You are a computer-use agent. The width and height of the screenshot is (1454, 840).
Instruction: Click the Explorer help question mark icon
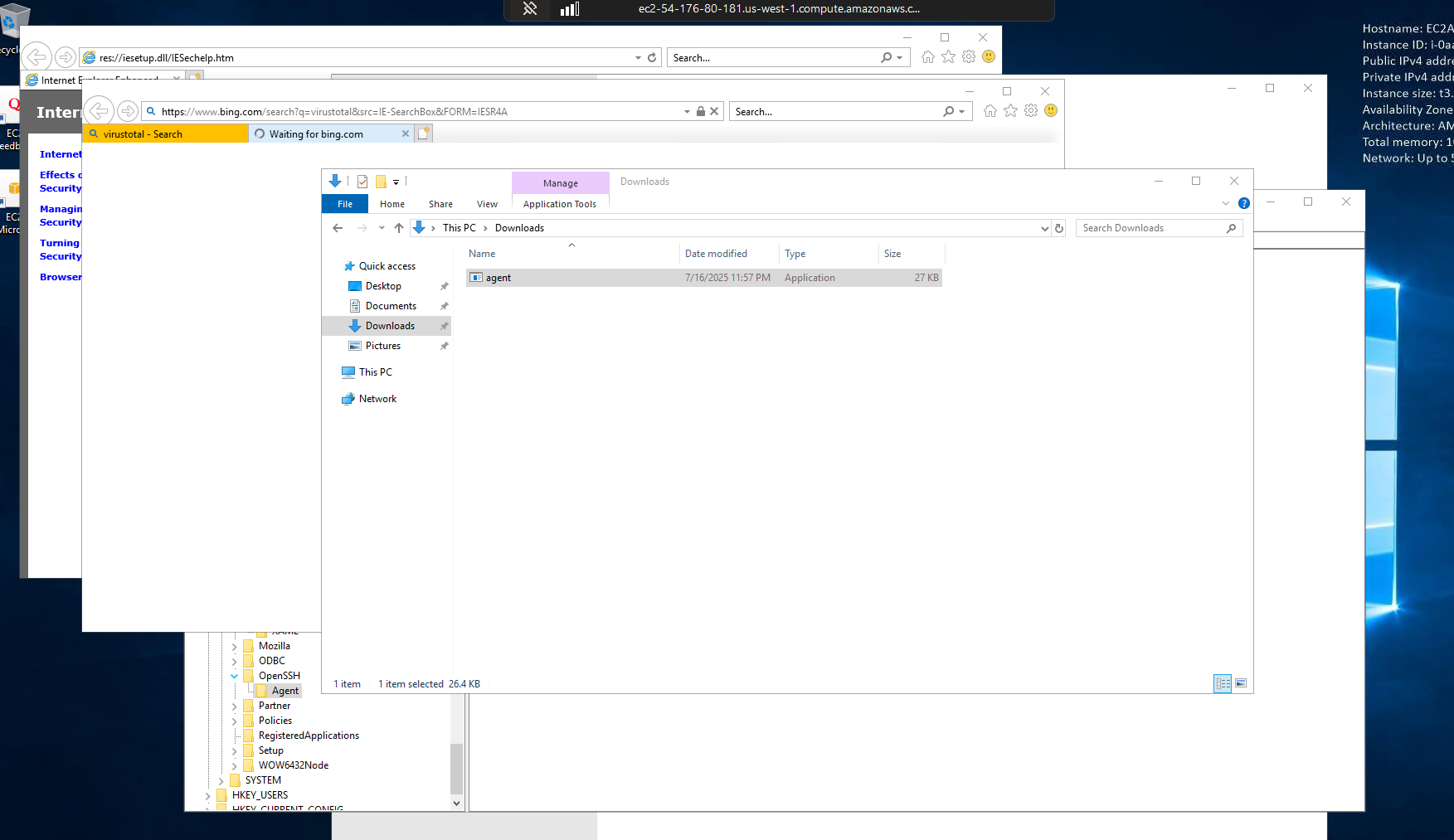pos(1243,203)
